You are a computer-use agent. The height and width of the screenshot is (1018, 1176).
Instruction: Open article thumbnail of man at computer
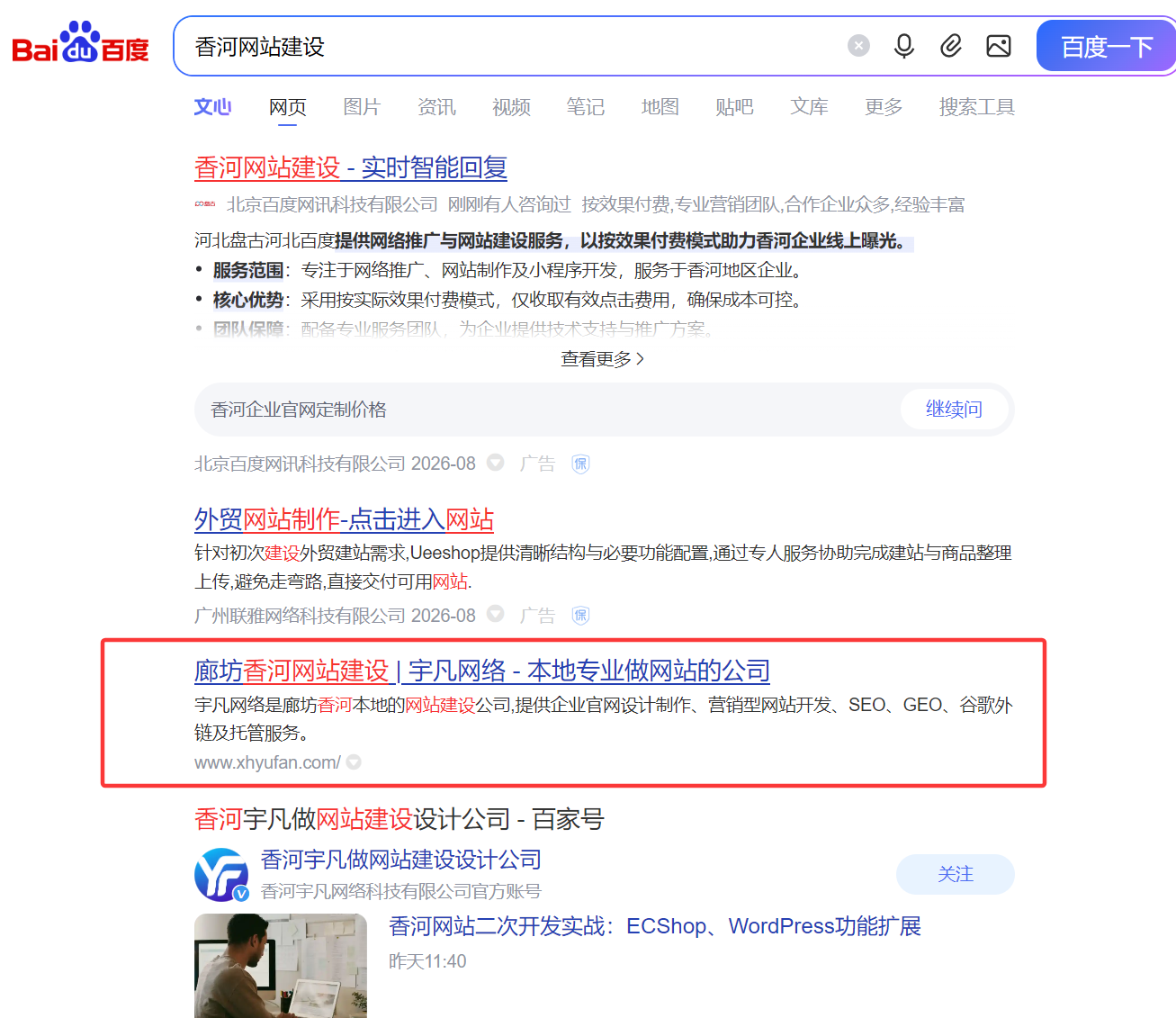(281, 966)
